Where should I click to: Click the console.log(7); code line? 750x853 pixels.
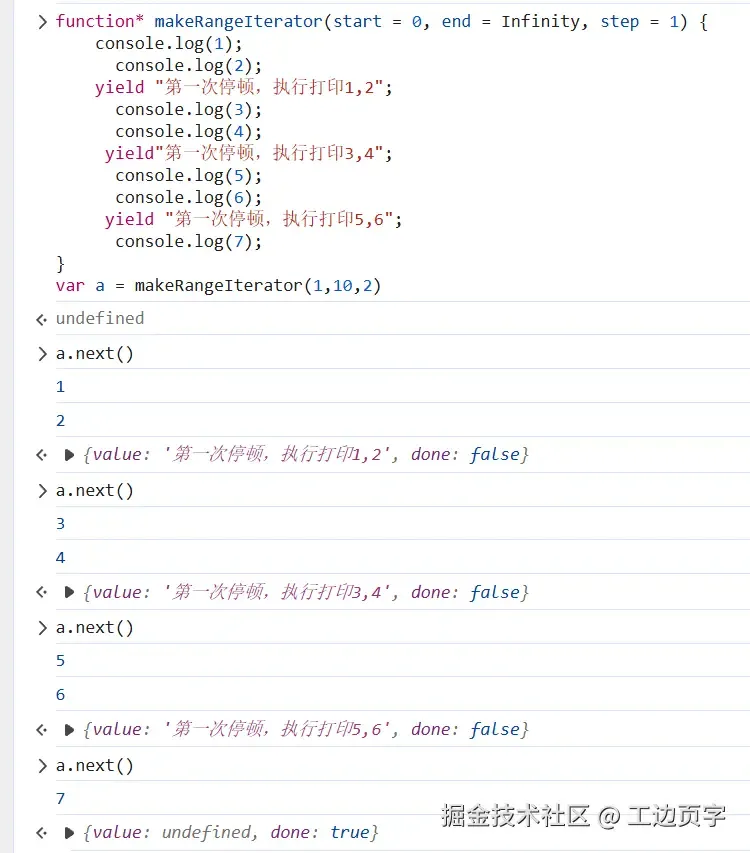[188, 242]
